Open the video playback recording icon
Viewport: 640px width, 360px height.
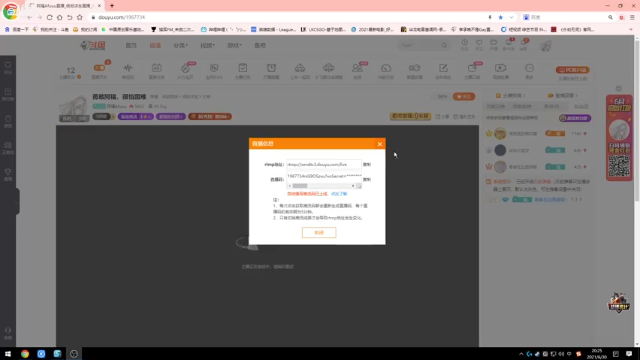pos(500,68)
